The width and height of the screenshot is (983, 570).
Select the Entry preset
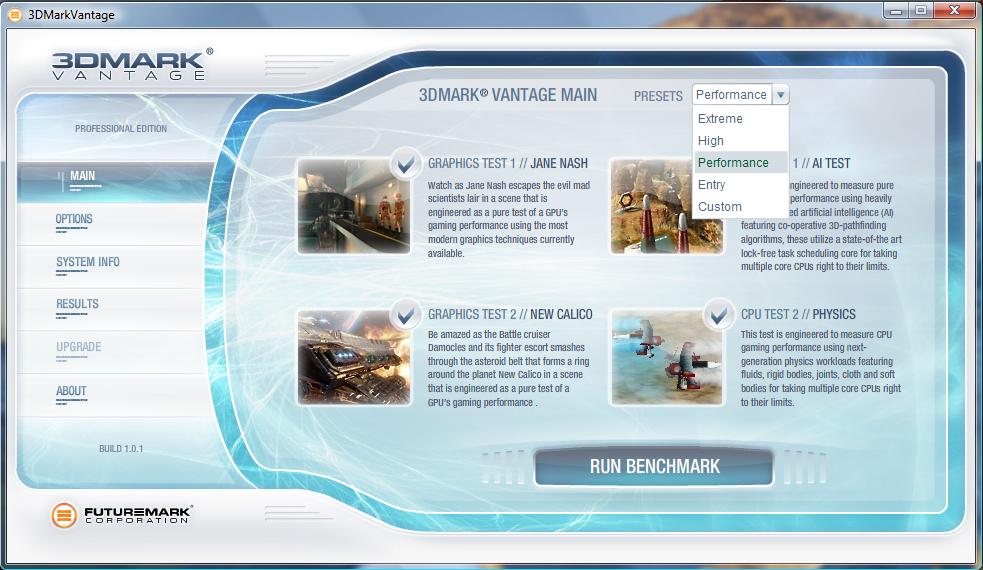point(740,184)
